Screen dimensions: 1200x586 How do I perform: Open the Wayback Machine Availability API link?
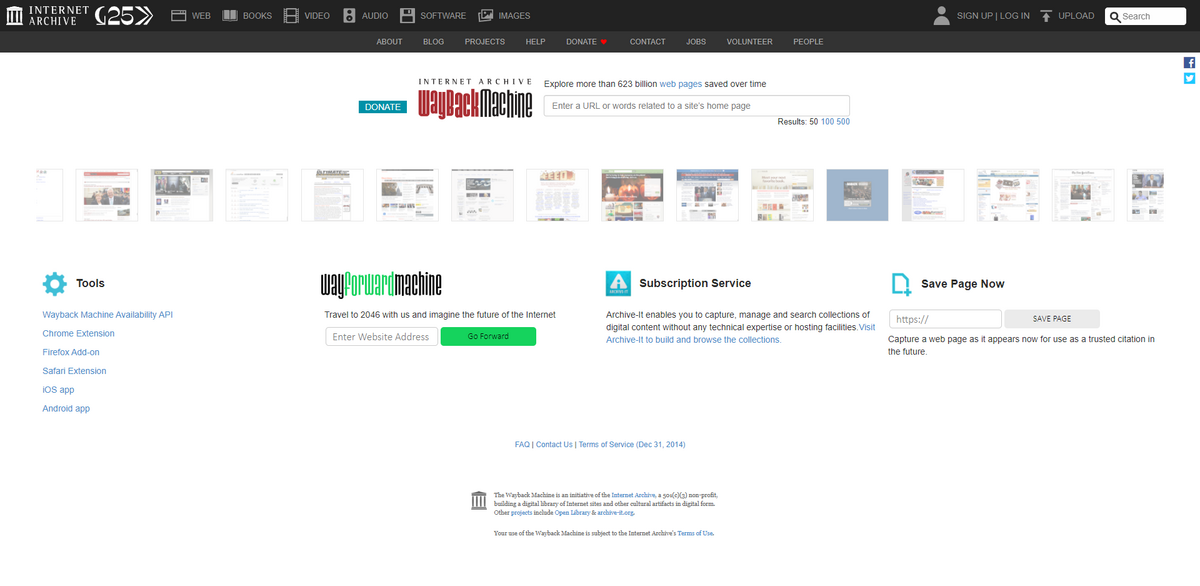(107, 314)
